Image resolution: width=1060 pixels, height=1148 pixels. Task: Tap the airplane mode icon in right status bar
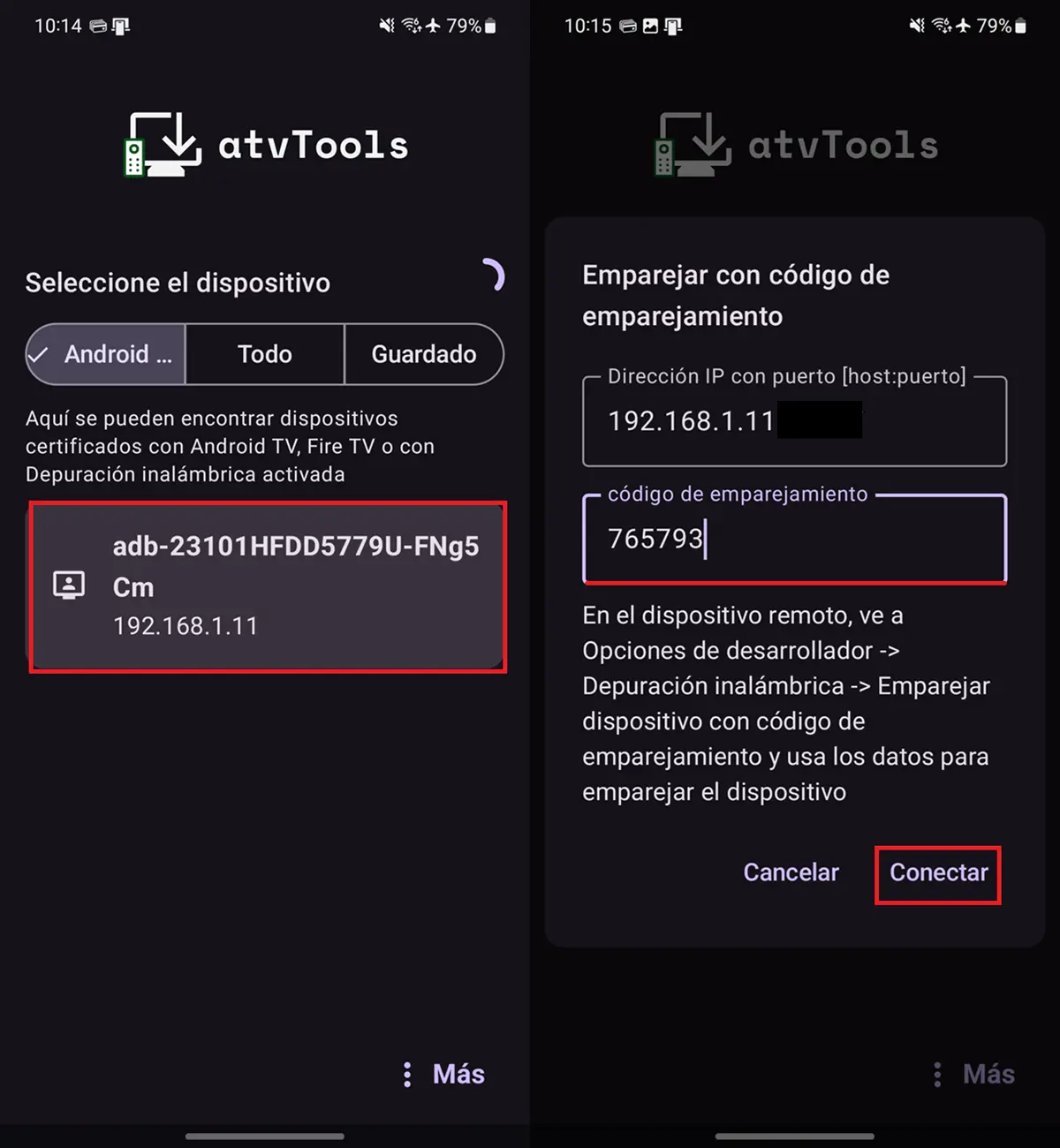point(964,26)
